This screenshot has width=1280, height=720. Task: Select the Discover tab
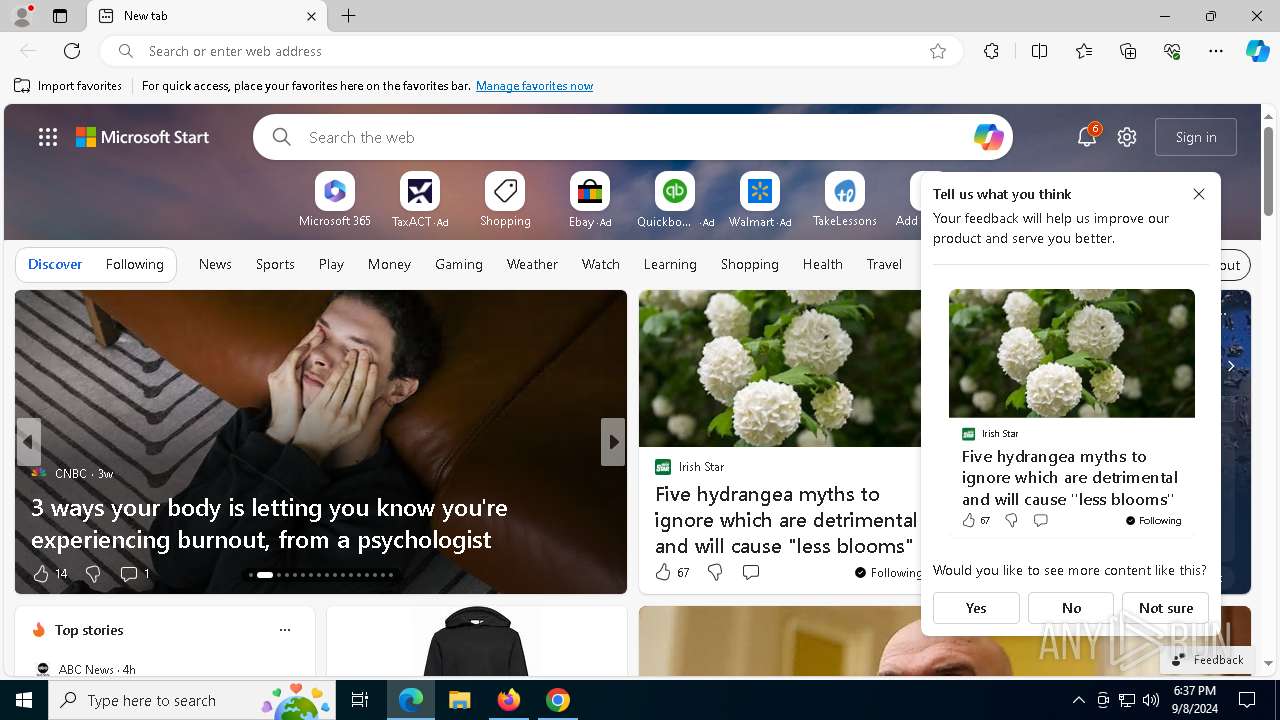55,264
